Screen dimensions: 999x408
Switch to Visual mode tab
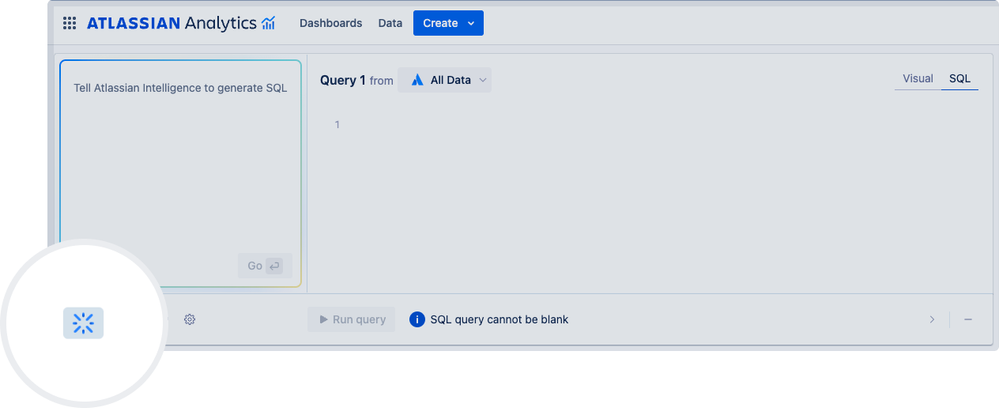click(917, 78)
